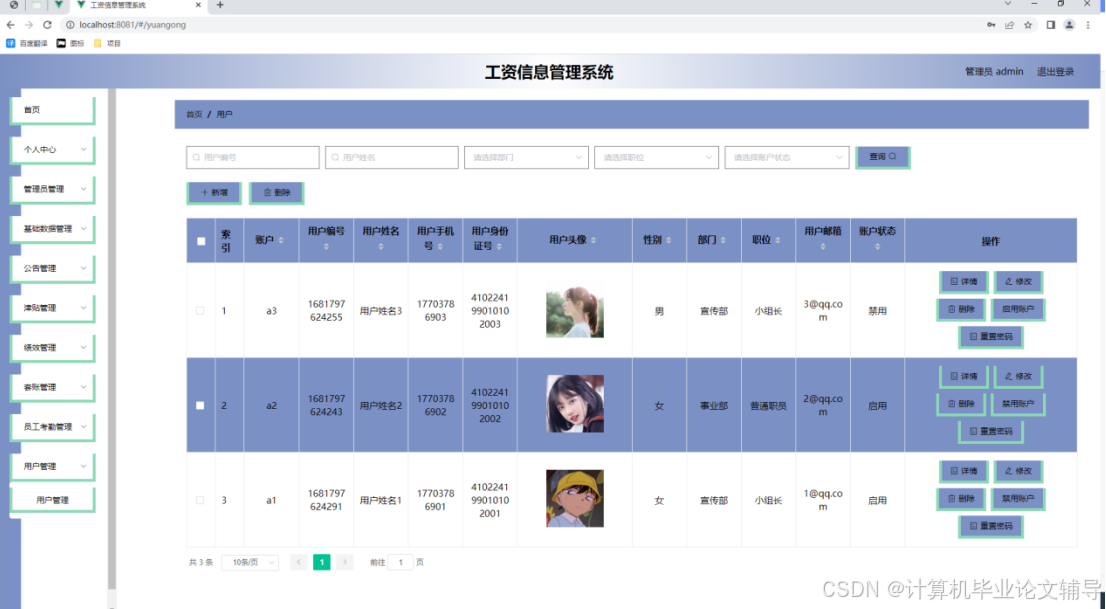Image resolution: width=1106 pixels, height=609 pixels.
Task: Open the 请选择账户状态 account status dropdown
Action: click(x=786, y=157)
